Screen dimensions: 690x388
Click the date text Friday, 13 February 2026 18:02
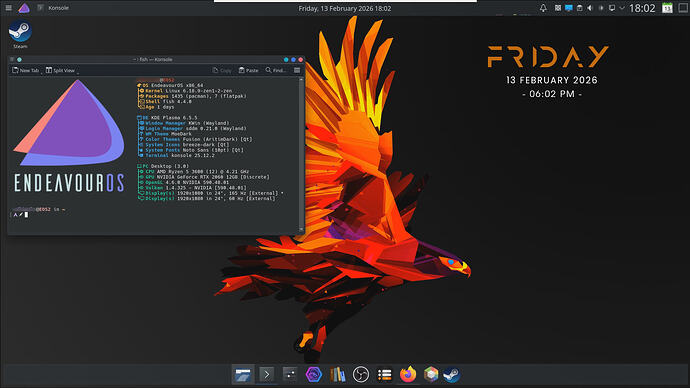(345, 8)
